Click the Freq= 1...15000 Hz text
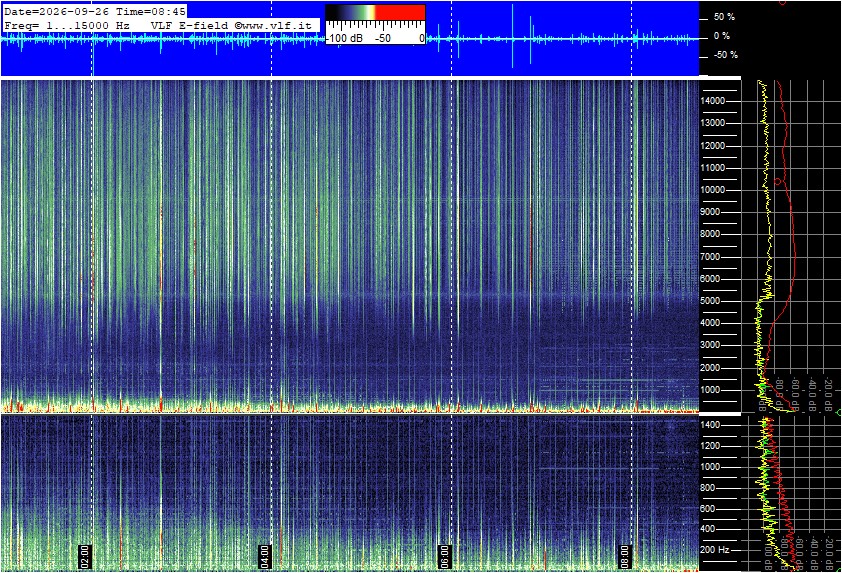The height and width of the screenshot is (573, 842). click(67, 25)
